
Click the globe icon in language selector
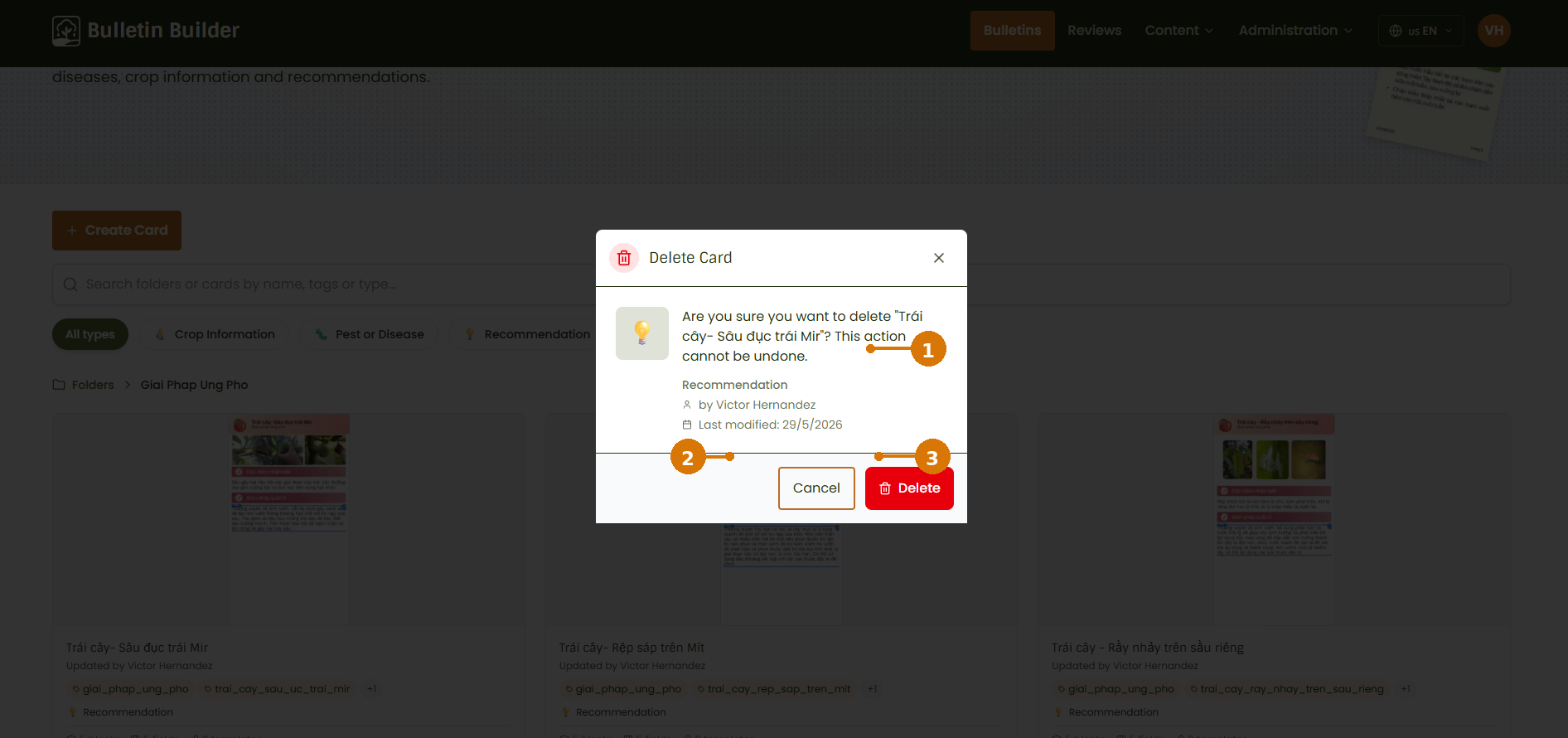click(x=1396, y=31)
